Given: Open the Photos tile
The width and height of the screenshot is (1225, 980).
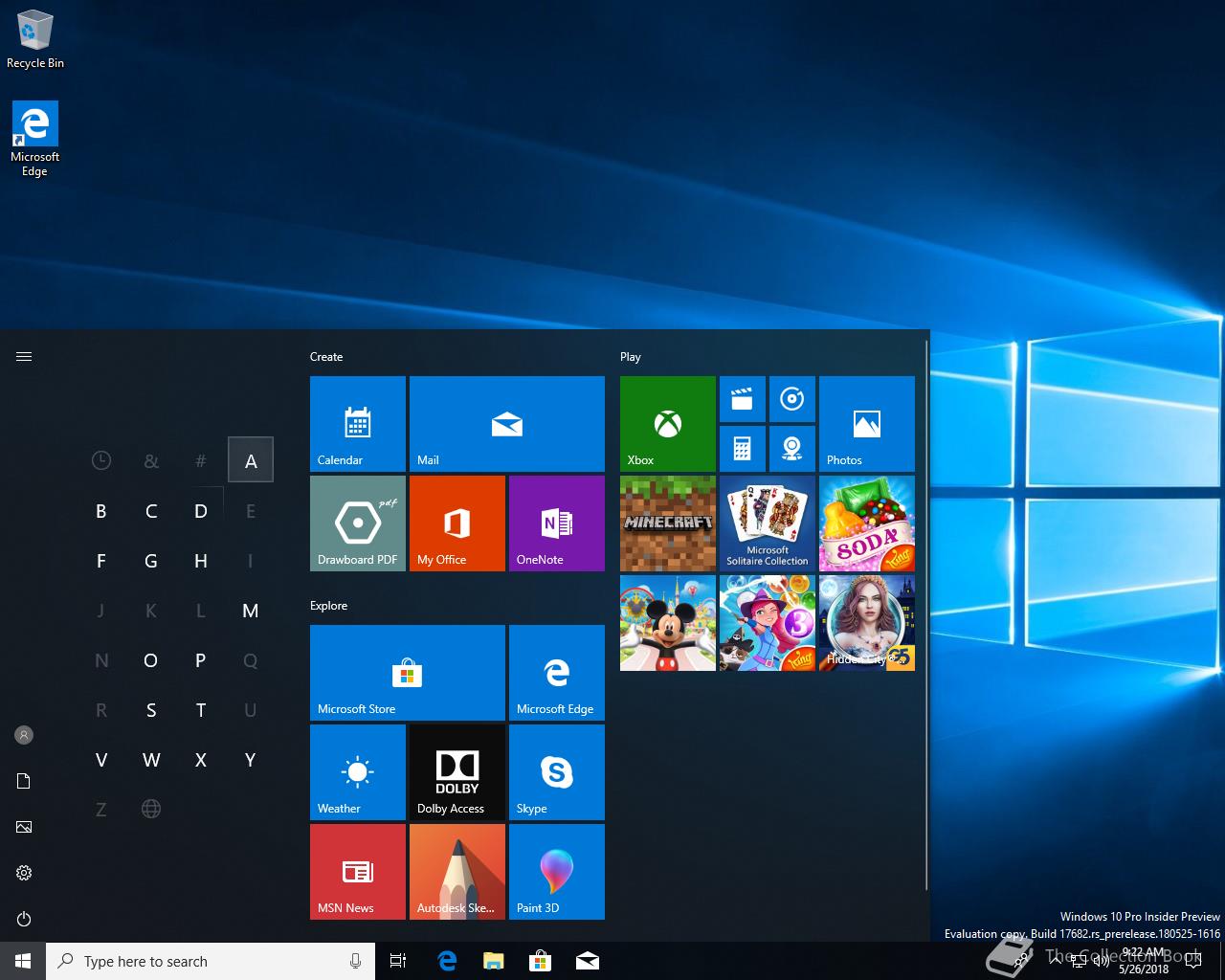Looking at the screenshot, I should pos(867,424).
